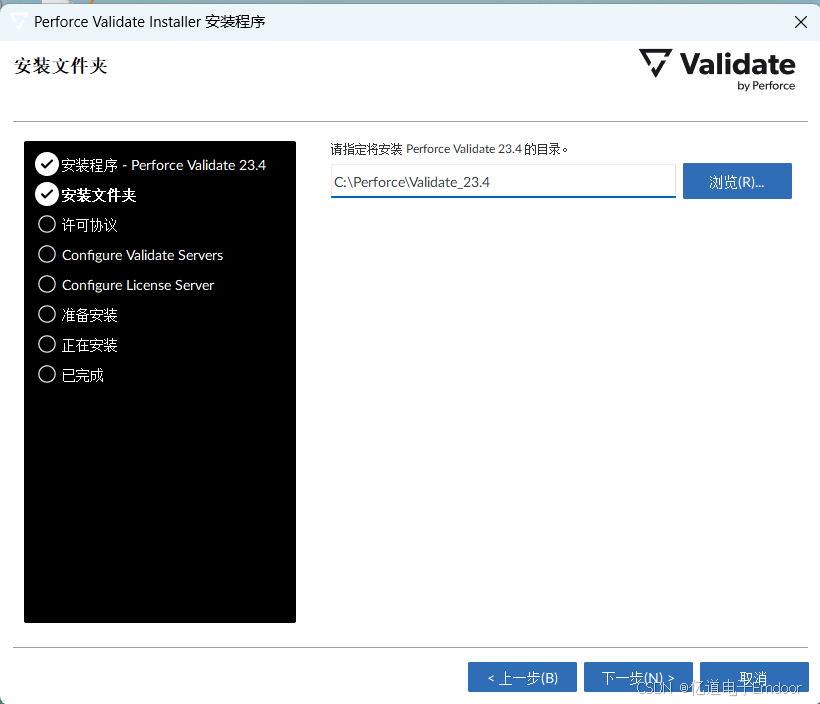Click the 浏览(R)... button
Screen dimensions: 820x704
pyautogui.click(x=737, y=181)
